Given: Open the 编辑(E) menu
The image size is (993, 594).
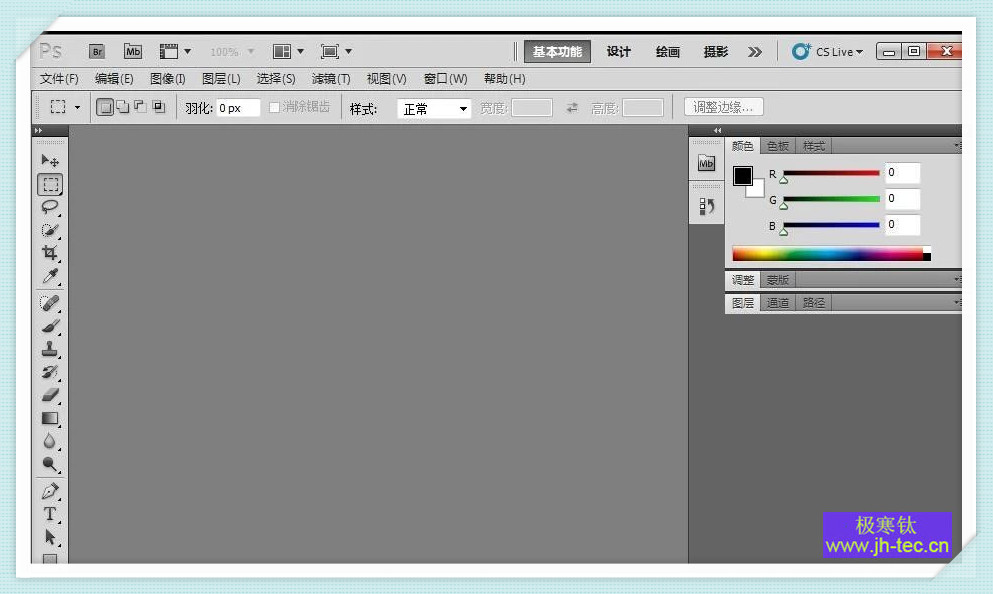Looking at the screenshot, I should point(114,79).
